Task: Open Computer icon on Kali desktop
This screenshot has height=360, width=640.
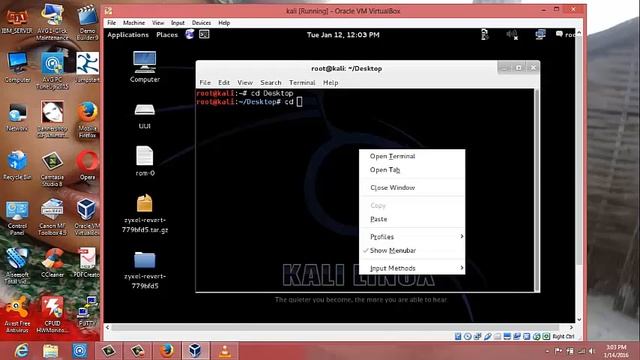Action: point(144,67)
